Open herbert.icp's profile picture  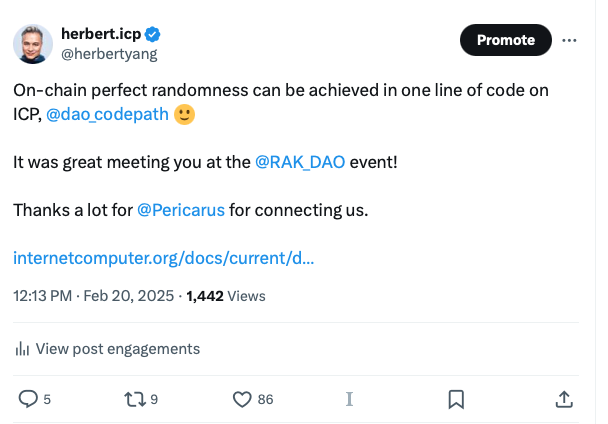(33, 44)
